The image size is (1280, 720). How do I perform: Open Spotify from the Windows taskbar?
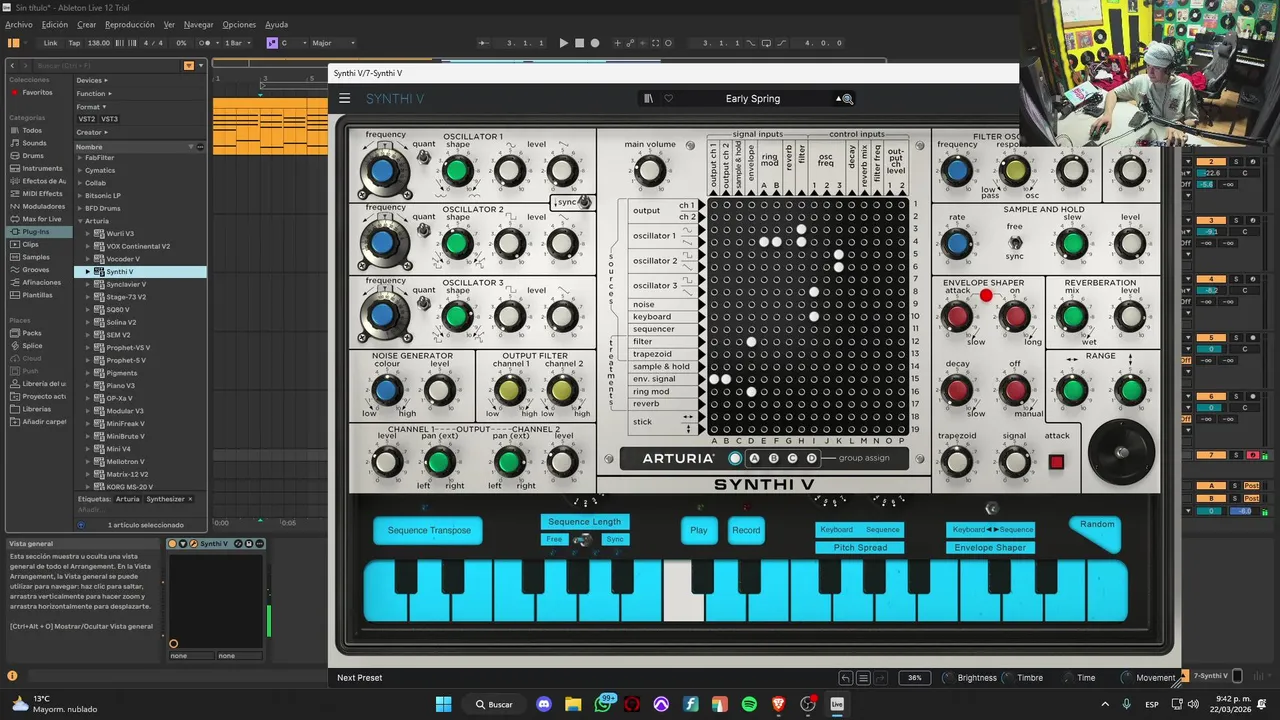pos(749,704)
